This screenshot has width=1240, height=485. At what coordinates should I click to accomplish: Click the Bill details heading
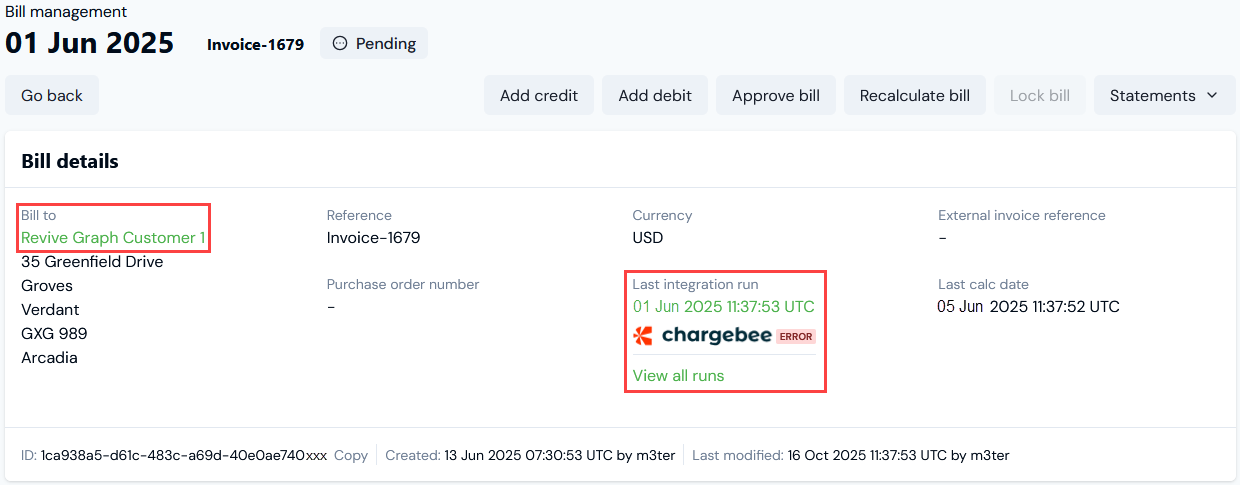click(x=70, y=161)
